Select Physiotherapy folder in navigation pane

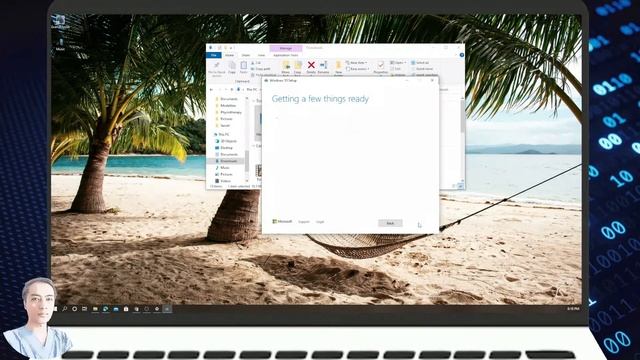229,112
